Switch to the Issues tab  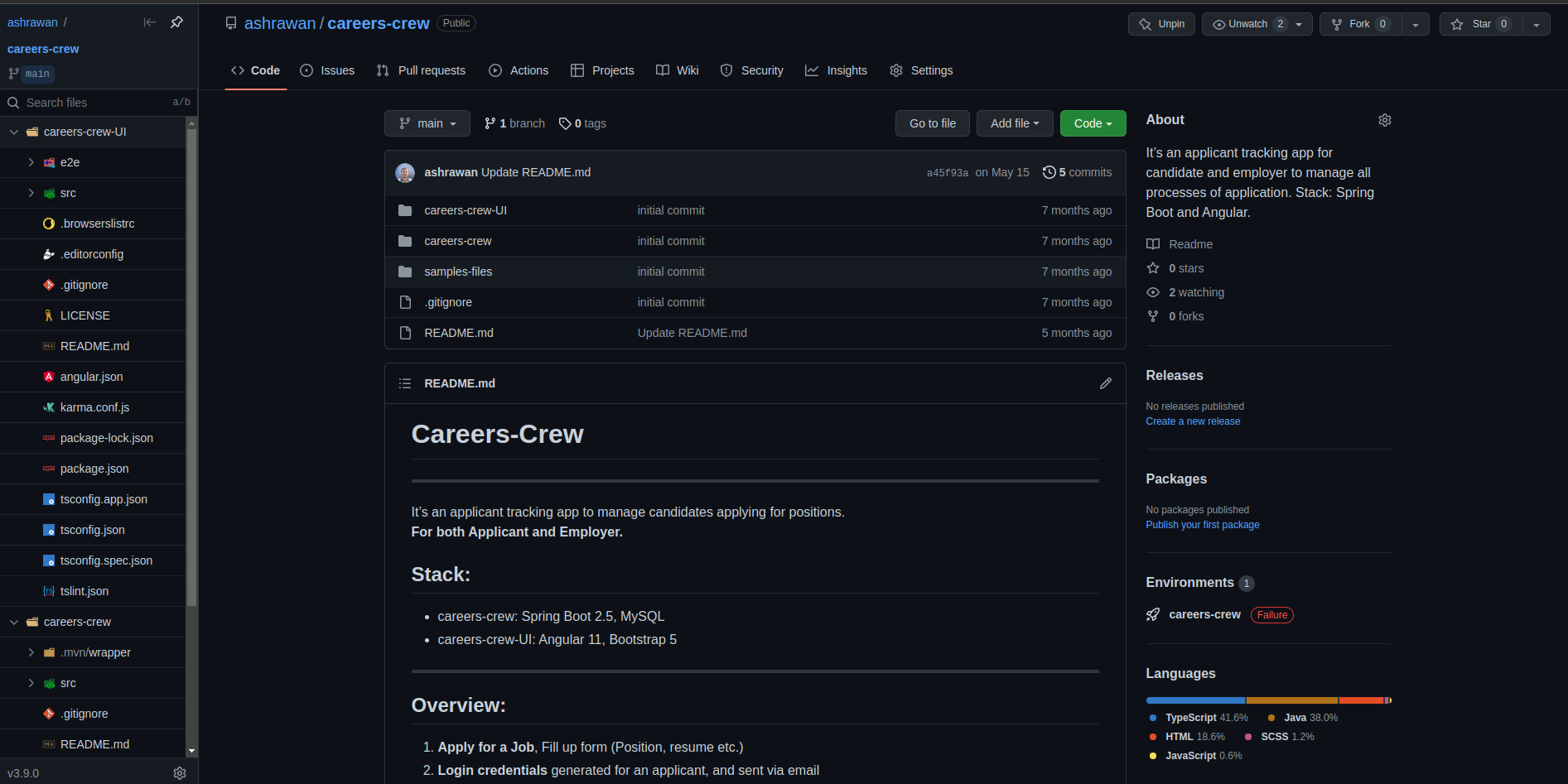pos(327,70)
